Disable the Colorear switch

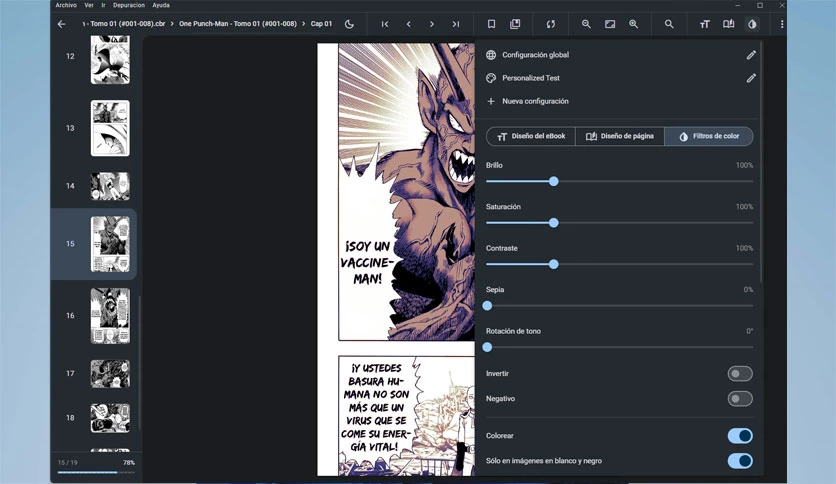740,436
